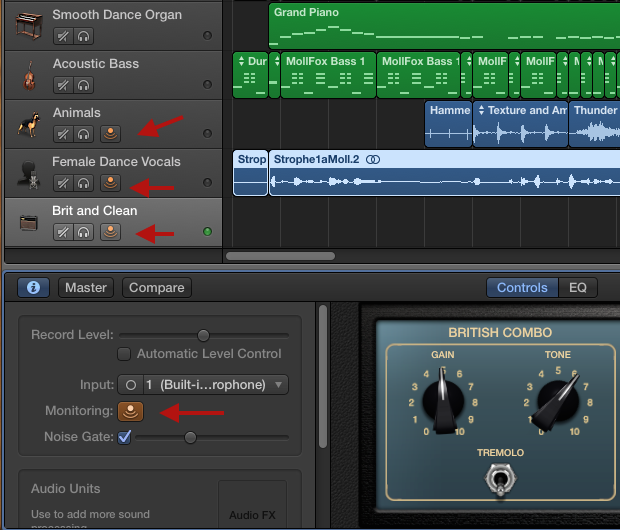The image size is (620, 530).
Task: Click the Compare button
Action: (157, 288)
